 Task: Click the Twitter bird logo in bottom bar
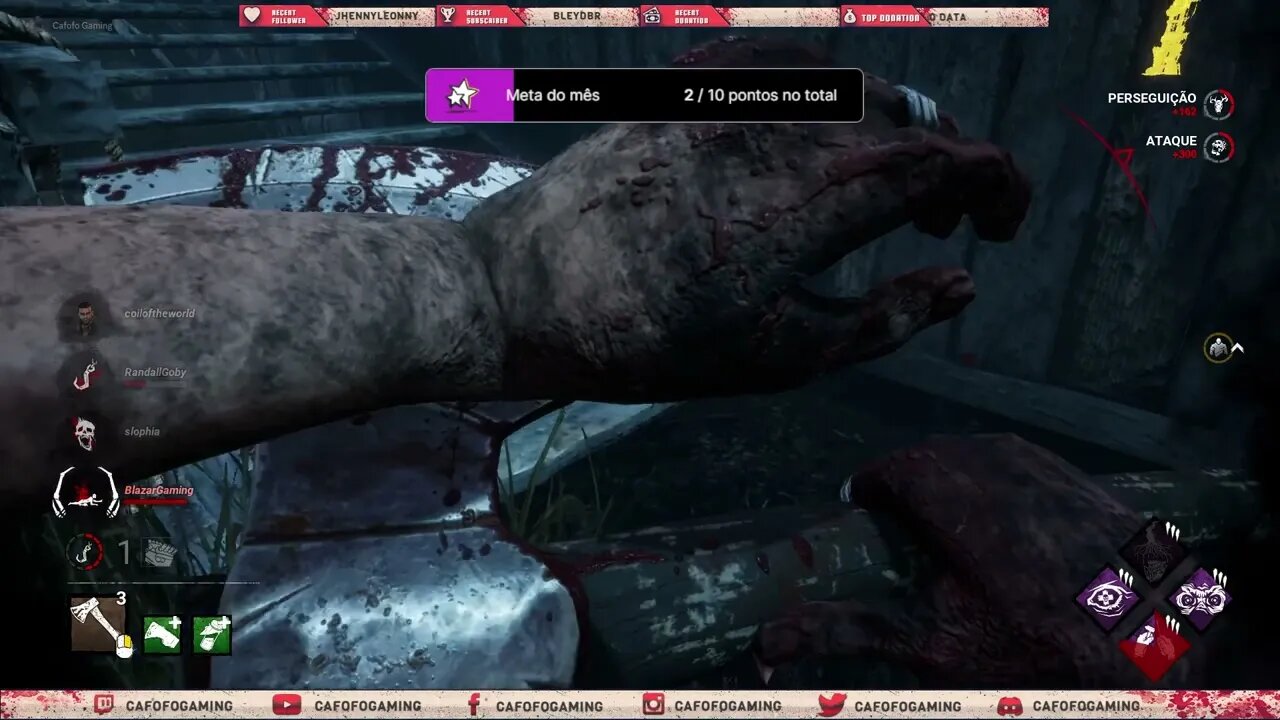832,705
